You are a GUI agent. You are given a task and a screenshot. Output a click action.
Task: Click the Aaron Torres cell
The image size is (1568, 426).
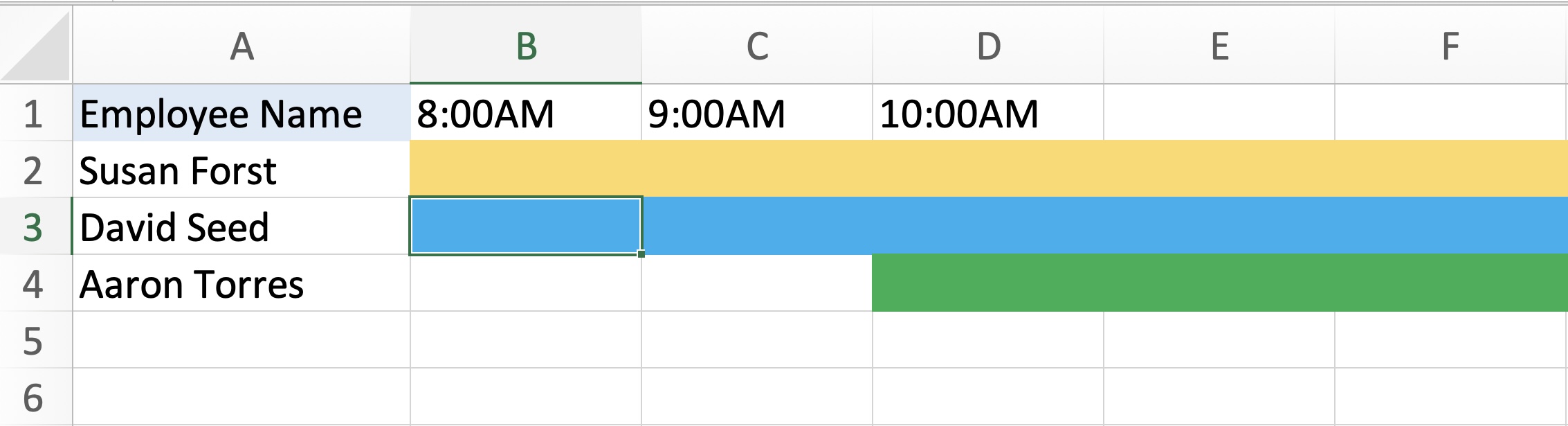[x=241, y=283]
